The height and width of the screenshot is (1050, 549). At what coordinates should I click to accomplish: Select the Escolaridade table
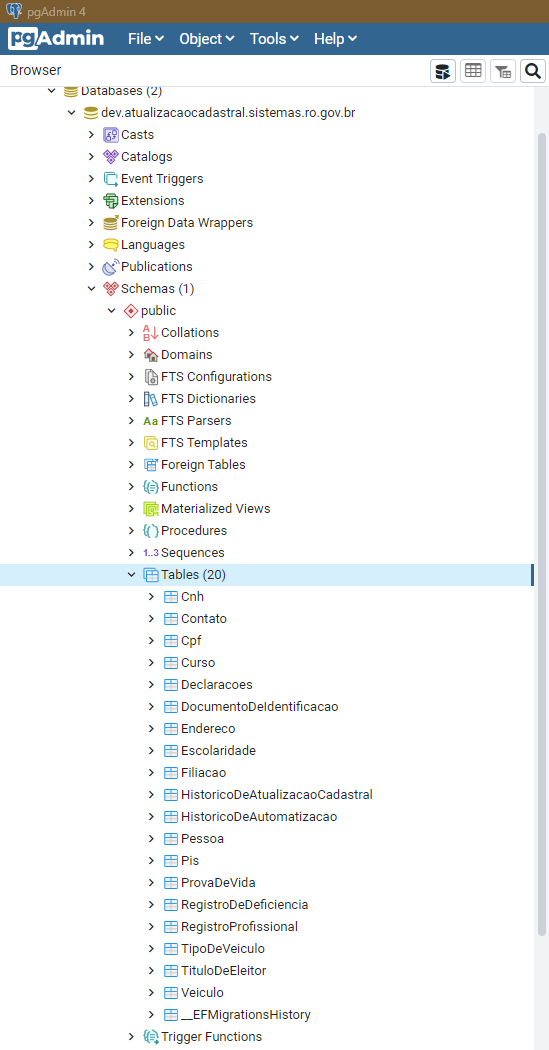pyautogui.click(x=218, y=751)
